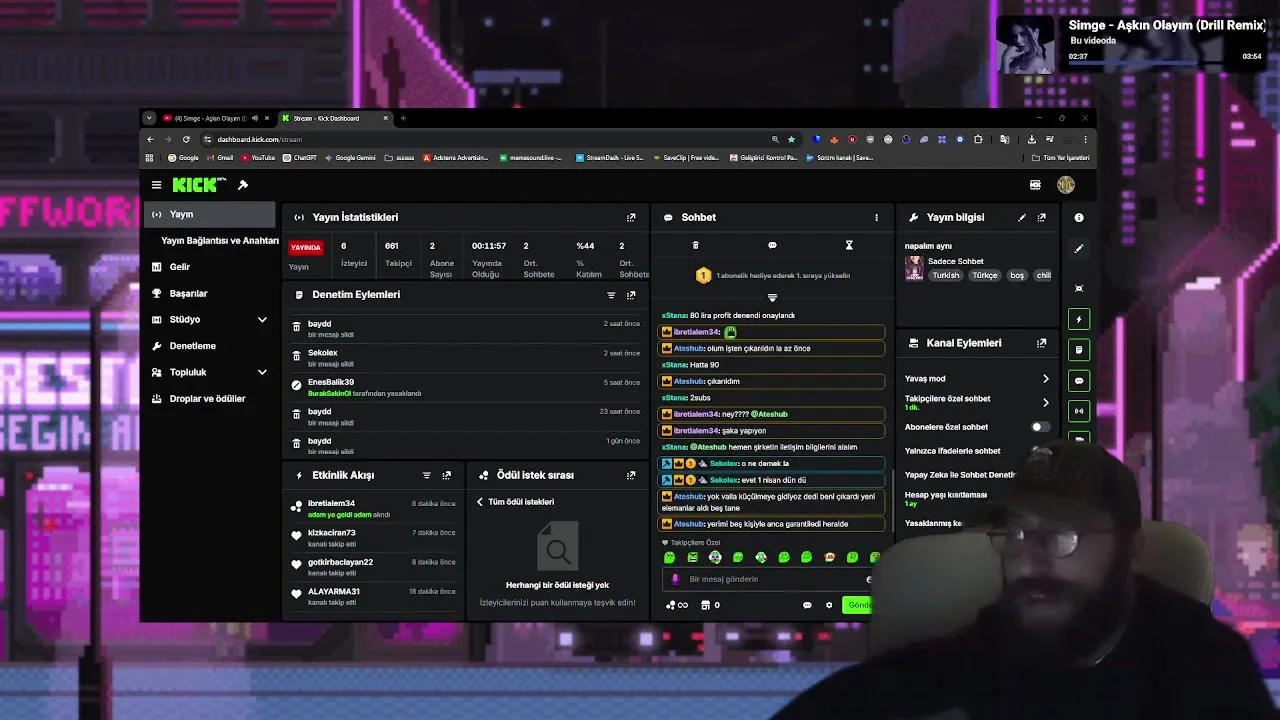Go back to Tüm ödül istekleri
The height and width of the screenshot is (720, 1280).
tap(515, 502)
